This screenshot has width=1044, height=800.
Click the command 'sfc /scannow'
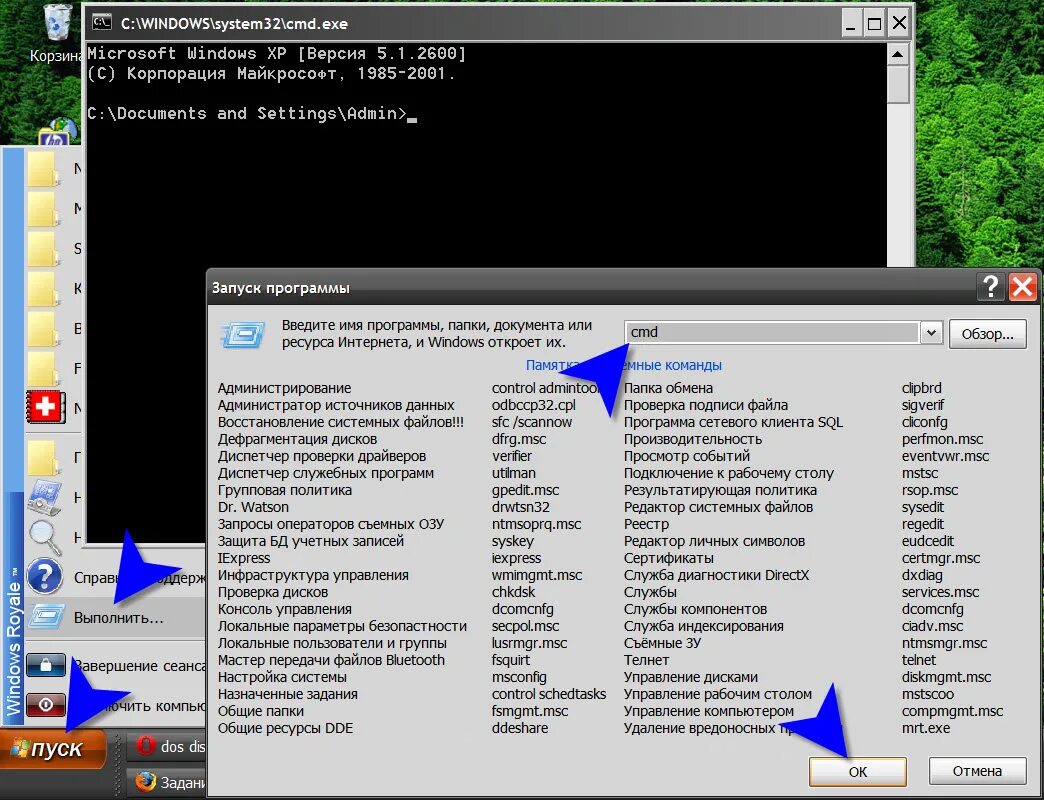(x=531, y=422)
